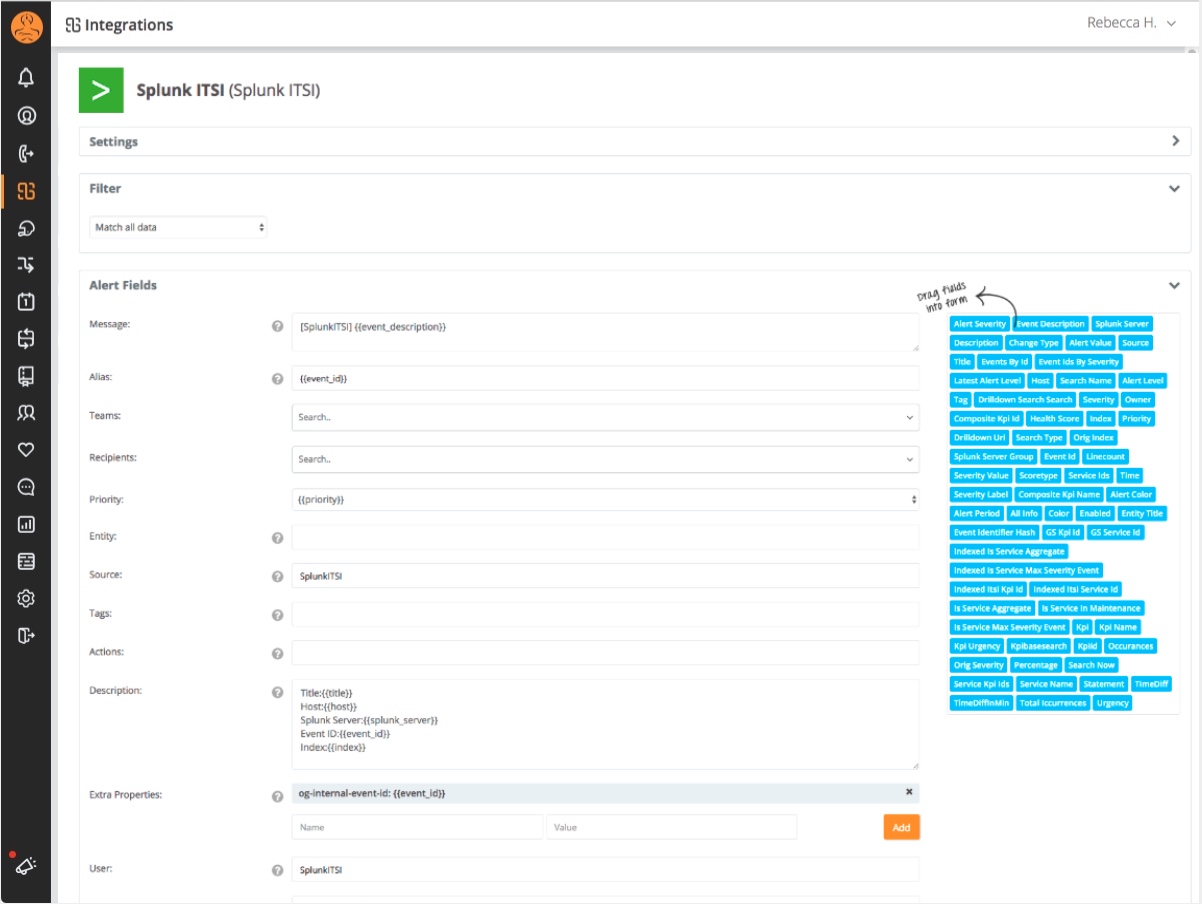Open the Match all data dropdown

point(178,227)
